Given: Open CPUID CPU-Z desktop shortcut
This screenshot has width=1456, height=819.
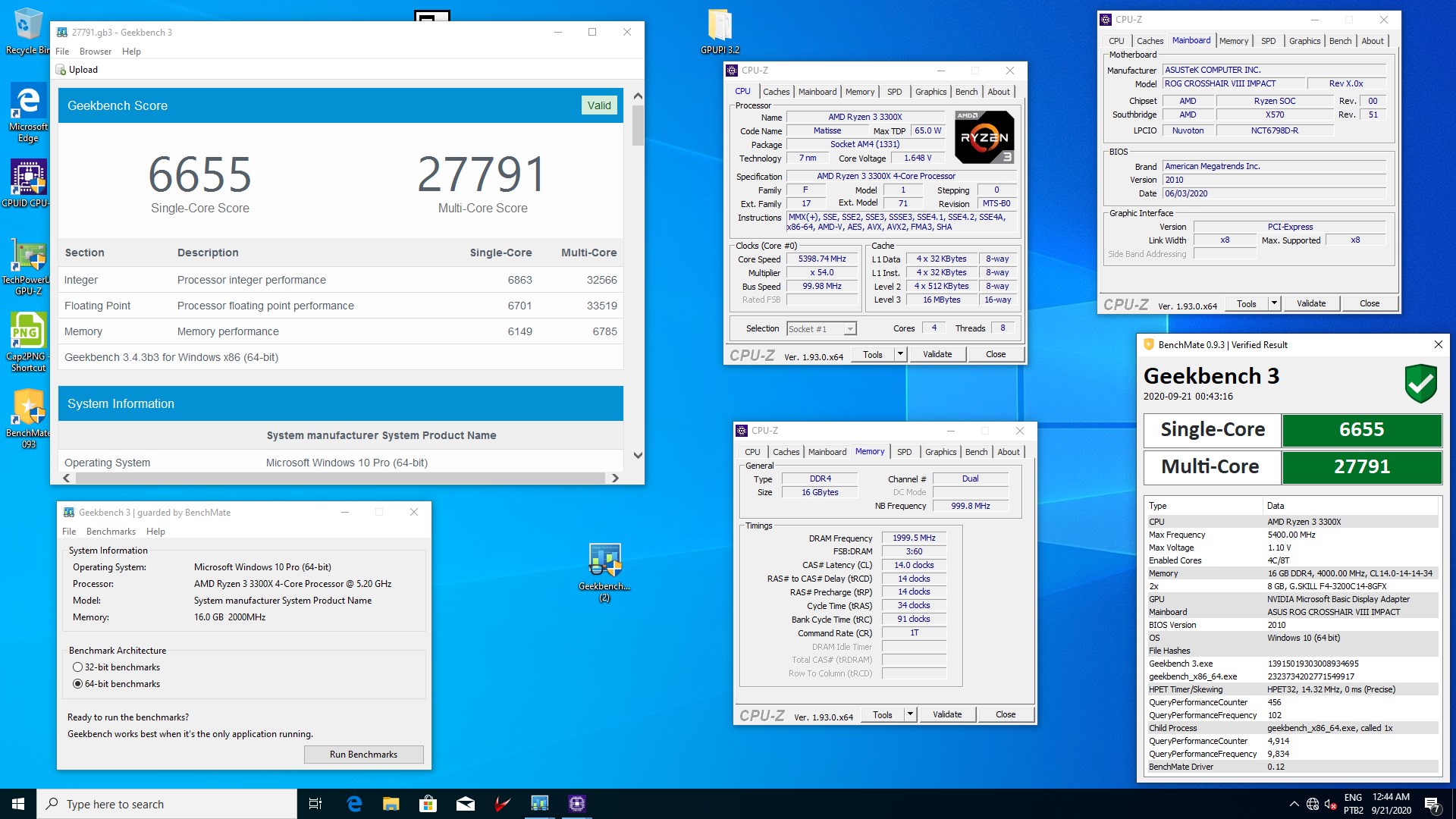Looking at the screenshot, I should point(28,183).
